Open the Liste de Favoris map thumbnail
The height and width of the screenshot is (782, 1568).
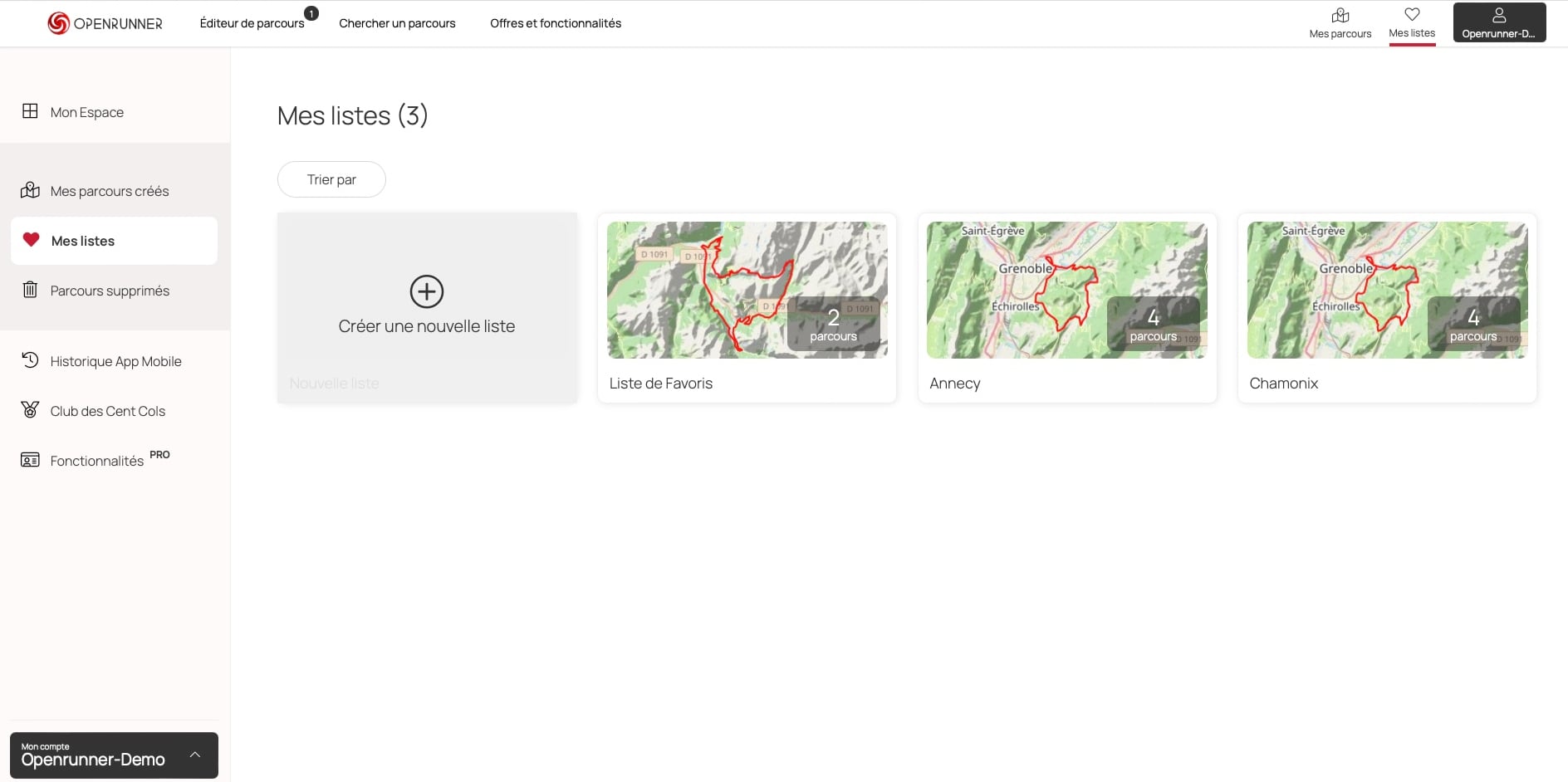pos(747,290)
